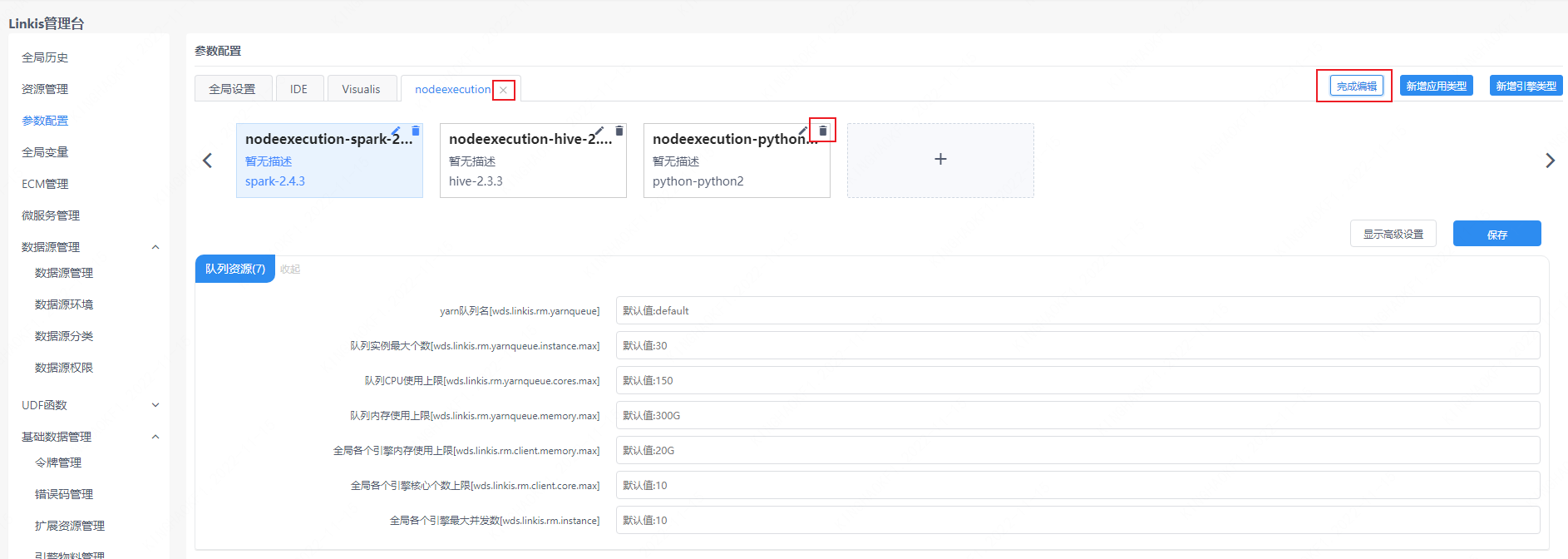
Task: Delete the nodeexecution-hive engine card
Action: click(619, 131)
